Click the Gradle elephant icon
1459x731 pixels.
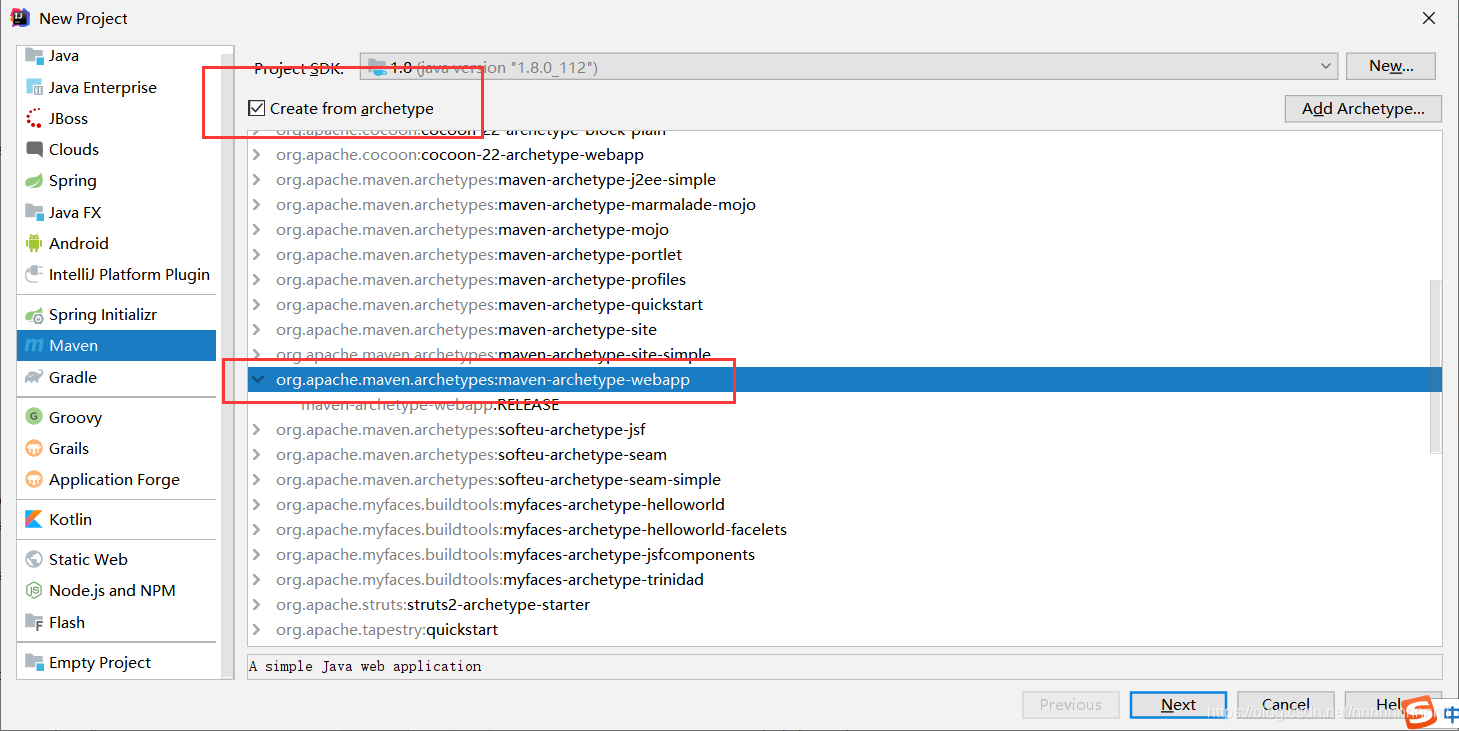tap(34, 377)
